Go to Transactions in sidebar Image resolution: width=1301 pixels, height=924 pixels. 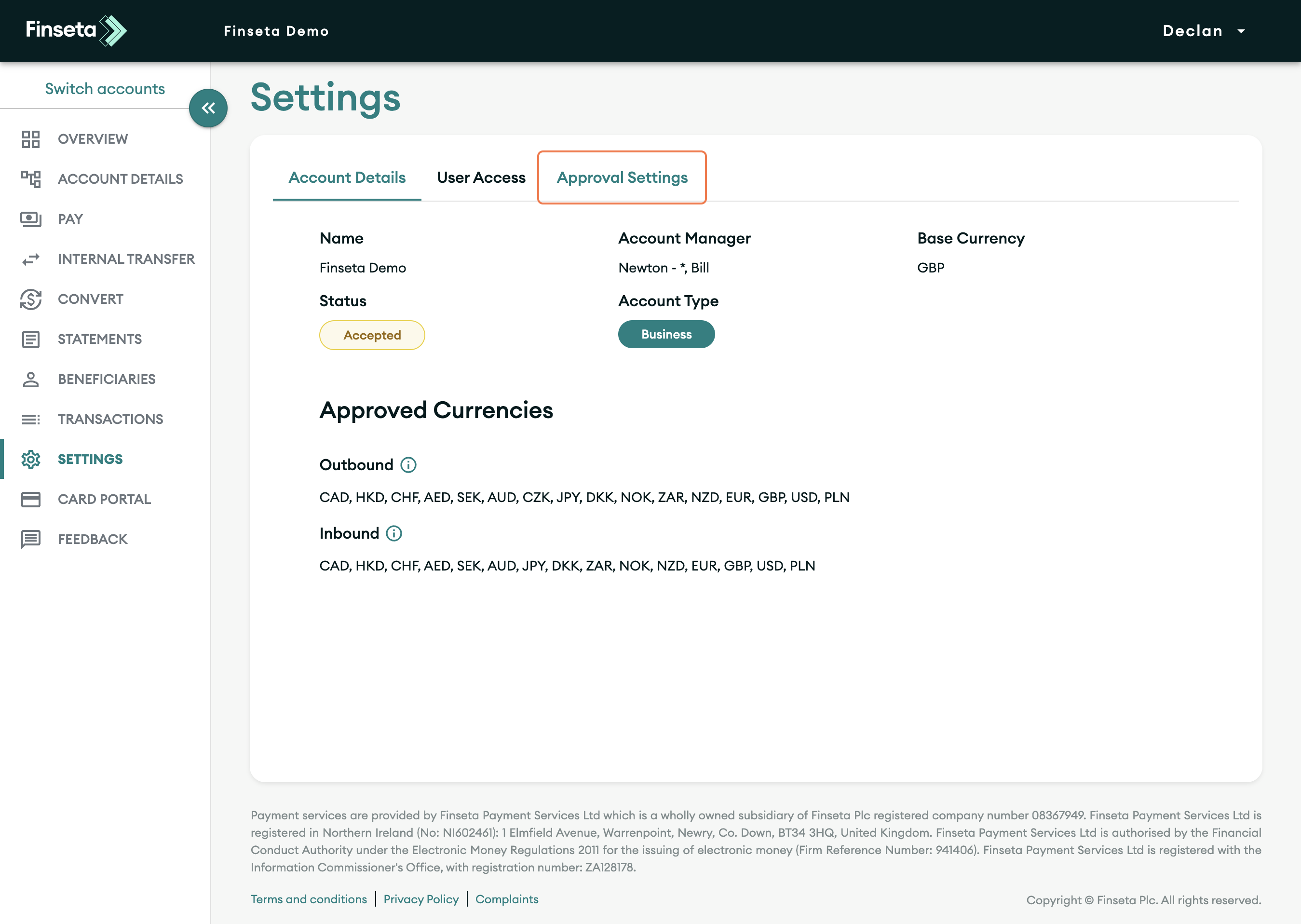[110, 420]
